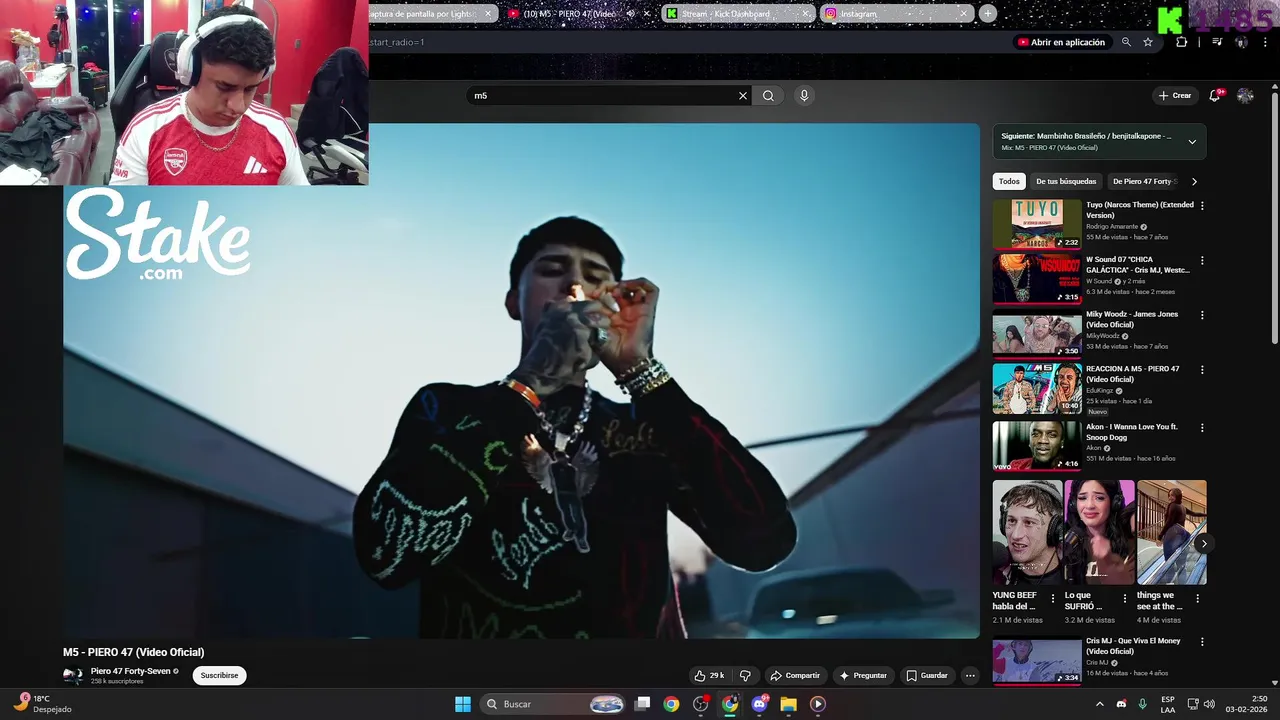The height and width of the screenshot is (720, 1280).
Task: Open REACCION A M5 video thumbnail
Action: click(x=1037, y=388)
